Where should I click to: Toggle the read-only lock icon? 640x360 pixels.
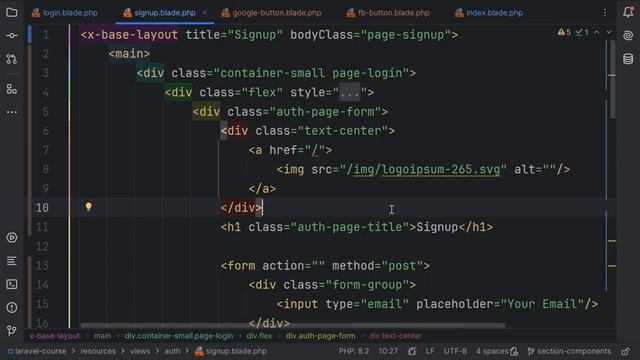(x=625, y=351)
